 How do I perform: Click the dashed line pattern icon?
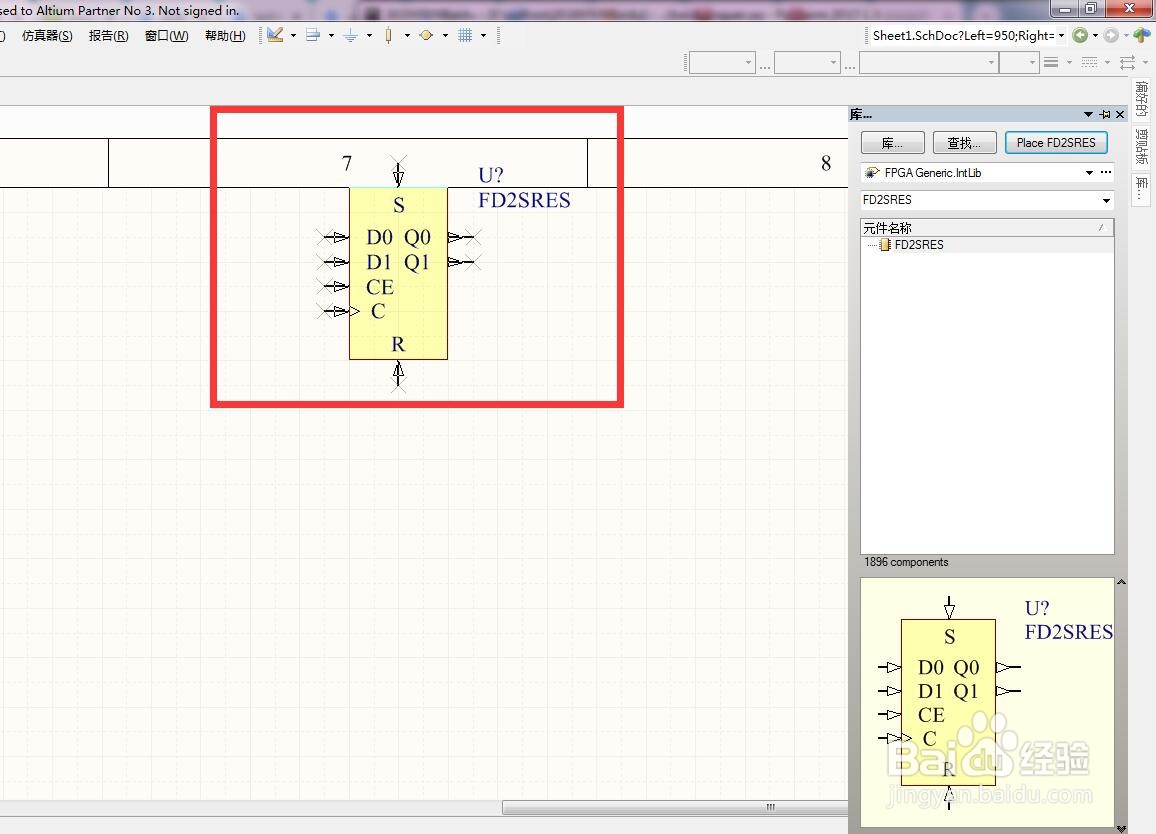[x=1090, y=63]
